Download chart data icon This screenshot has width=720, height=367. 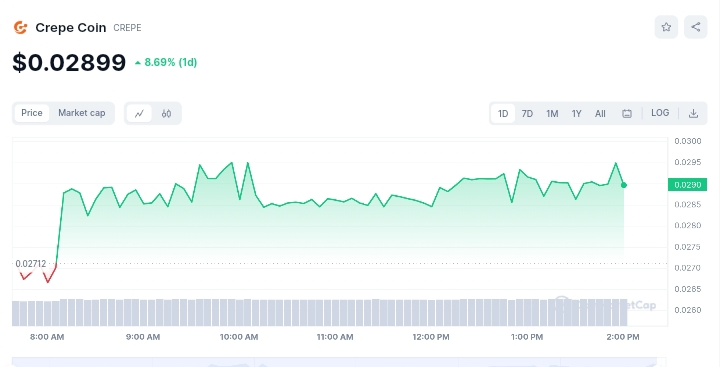693,113
